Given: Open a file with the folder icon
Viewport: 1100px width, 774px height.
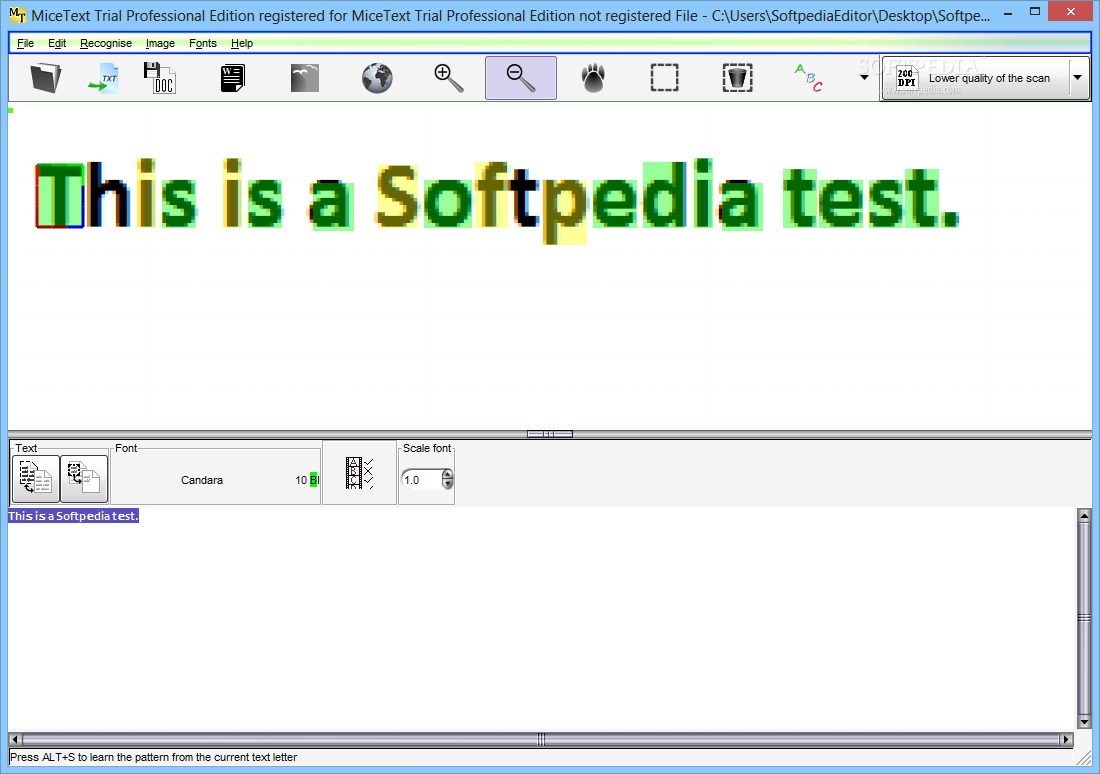Looking at the screenshot, I should (46, 78).
